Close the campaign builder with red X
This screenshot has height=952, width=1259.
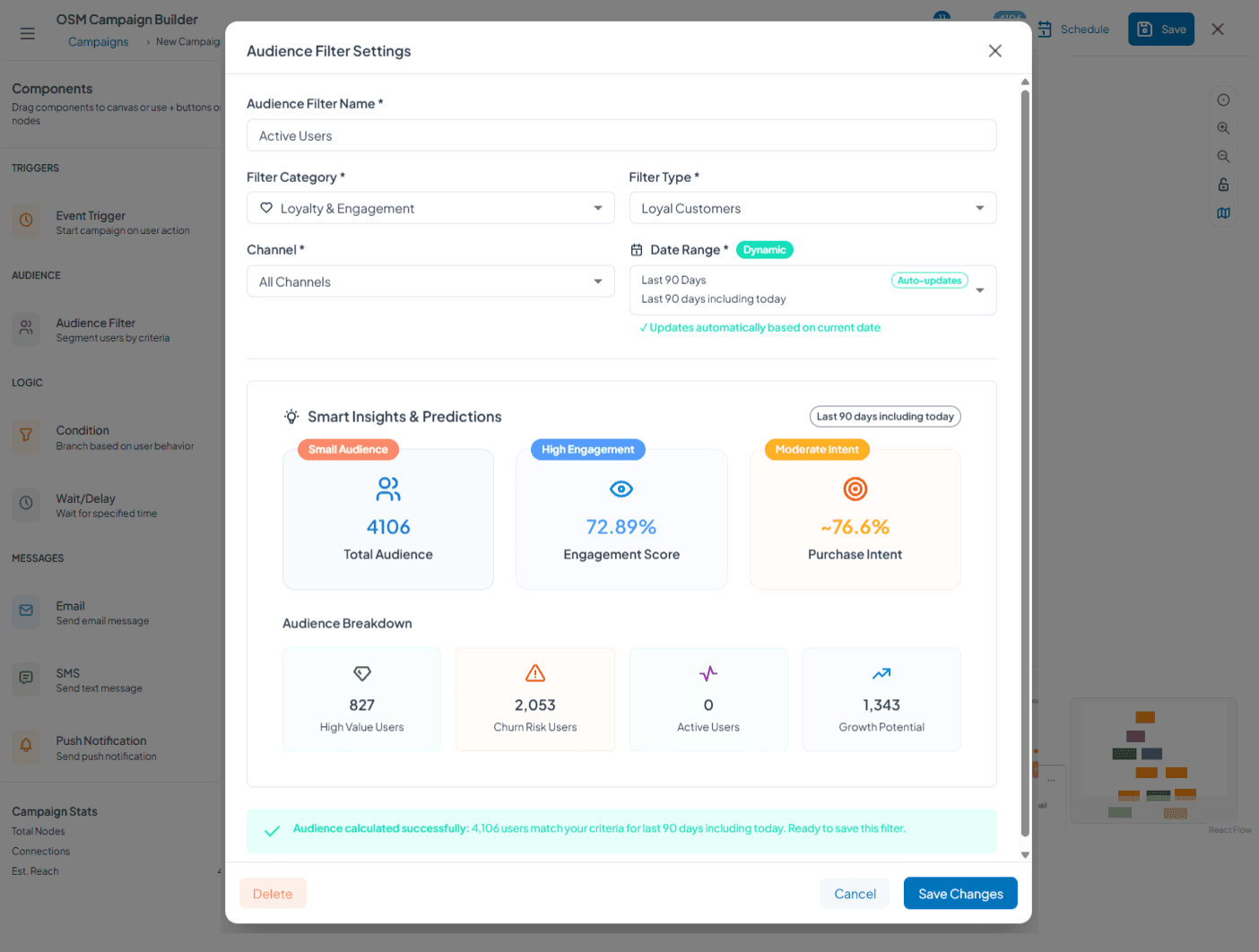[x=1218, y=30]
